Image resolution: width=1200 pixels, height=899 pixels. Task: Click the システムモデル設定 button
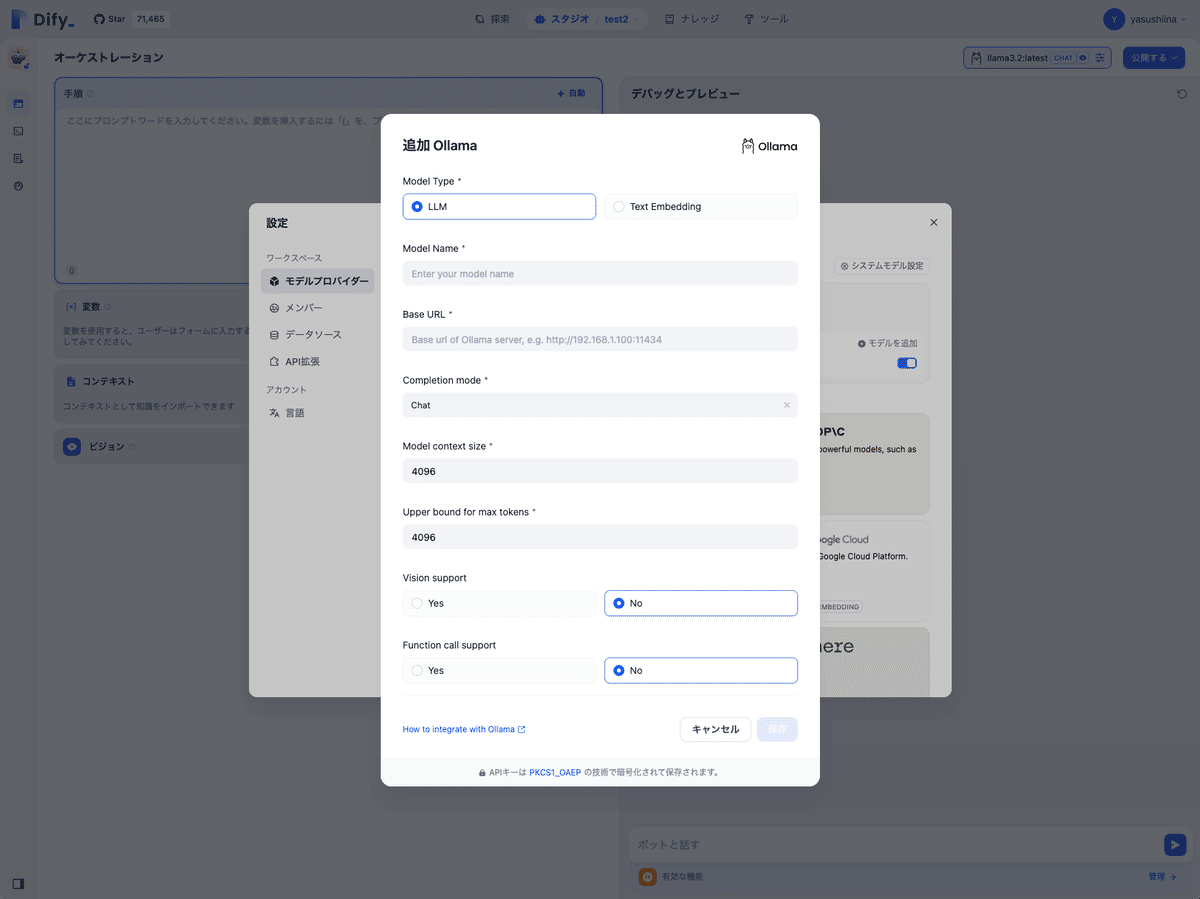[882, 266]
